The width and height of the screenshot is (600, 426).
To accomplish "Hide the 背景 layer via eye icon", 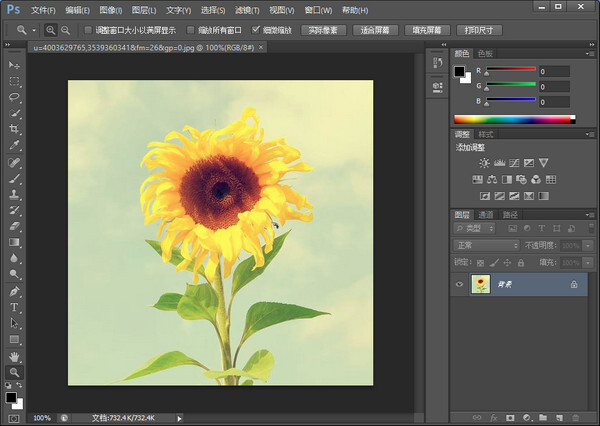I will [x=459, y=285].
